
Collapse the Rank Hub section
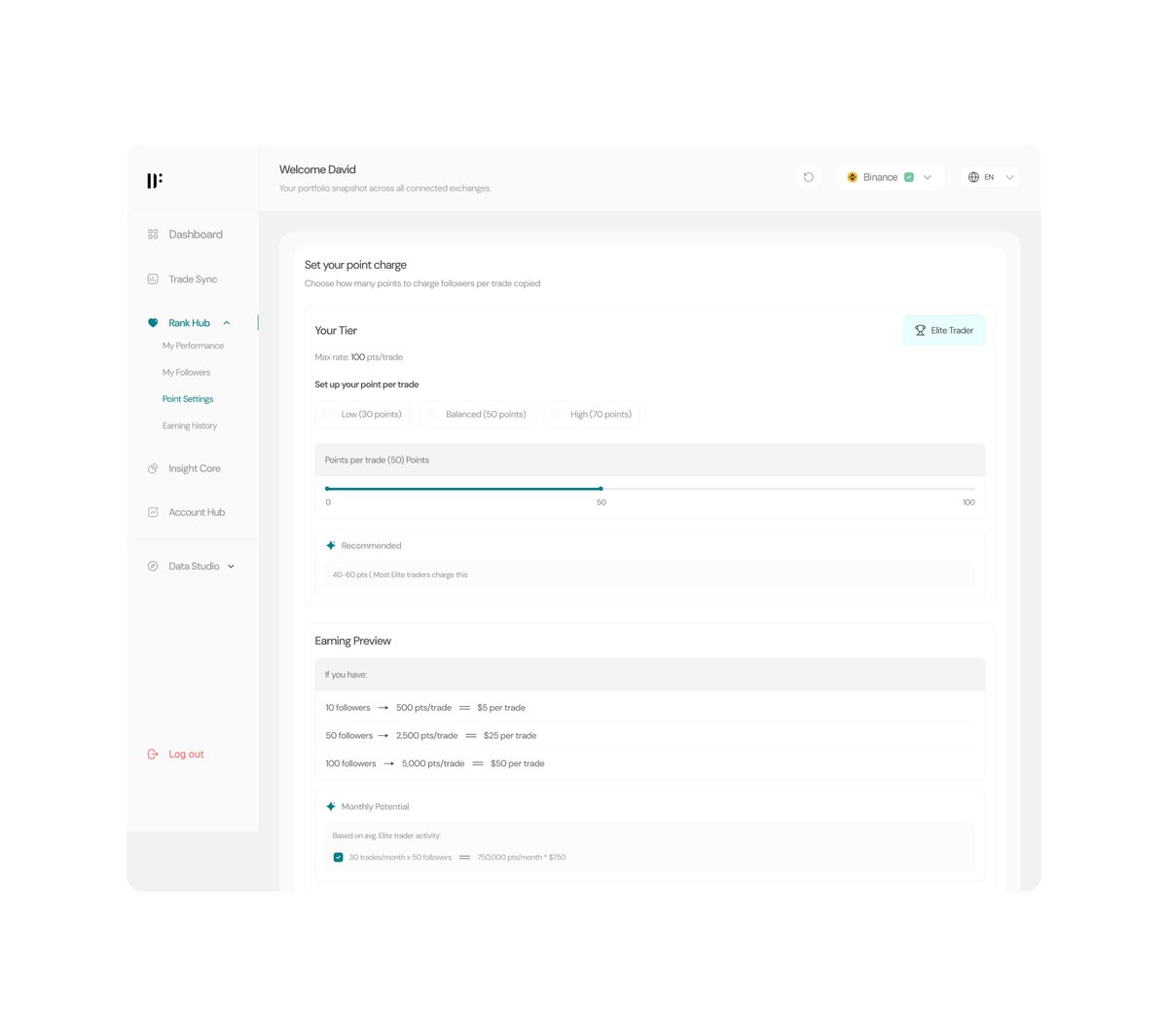coord(226,322)
